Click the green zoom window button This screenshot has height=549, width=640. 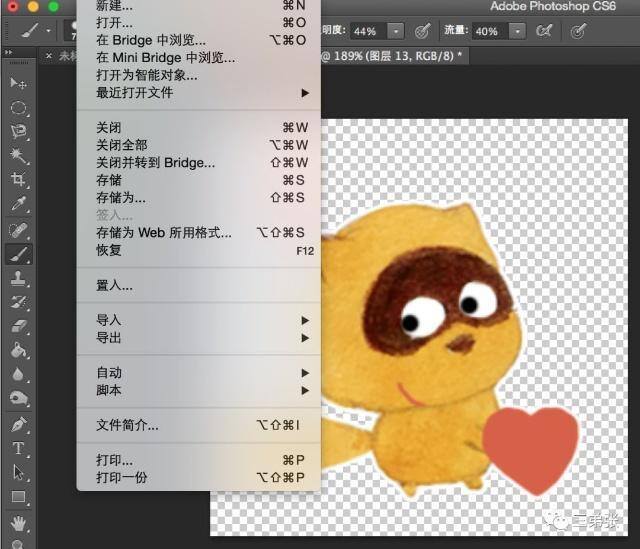[53, 7]
